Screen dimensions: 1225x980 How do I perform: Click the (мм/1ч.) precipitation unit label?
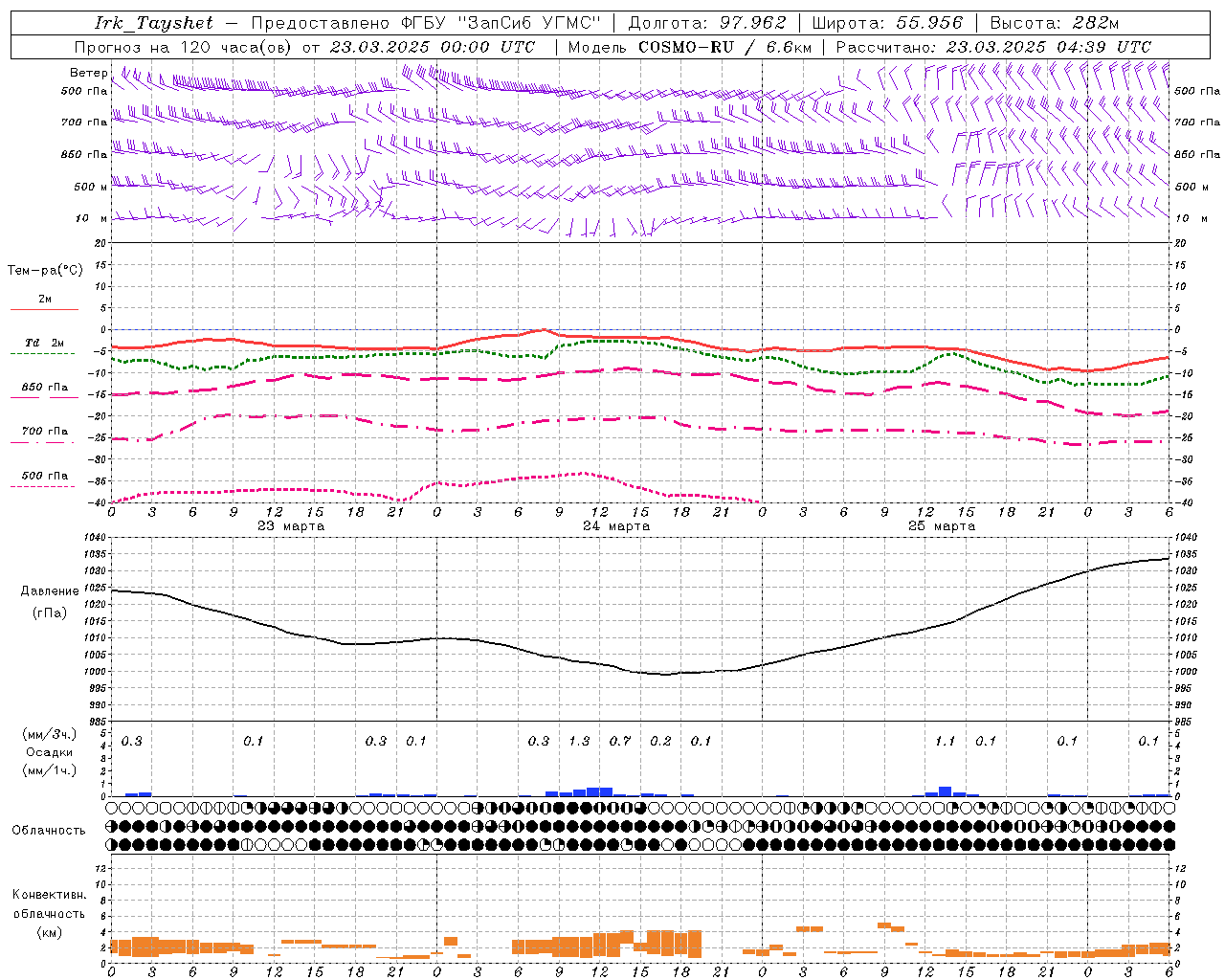pyautogui.click(x=49, y=770)
